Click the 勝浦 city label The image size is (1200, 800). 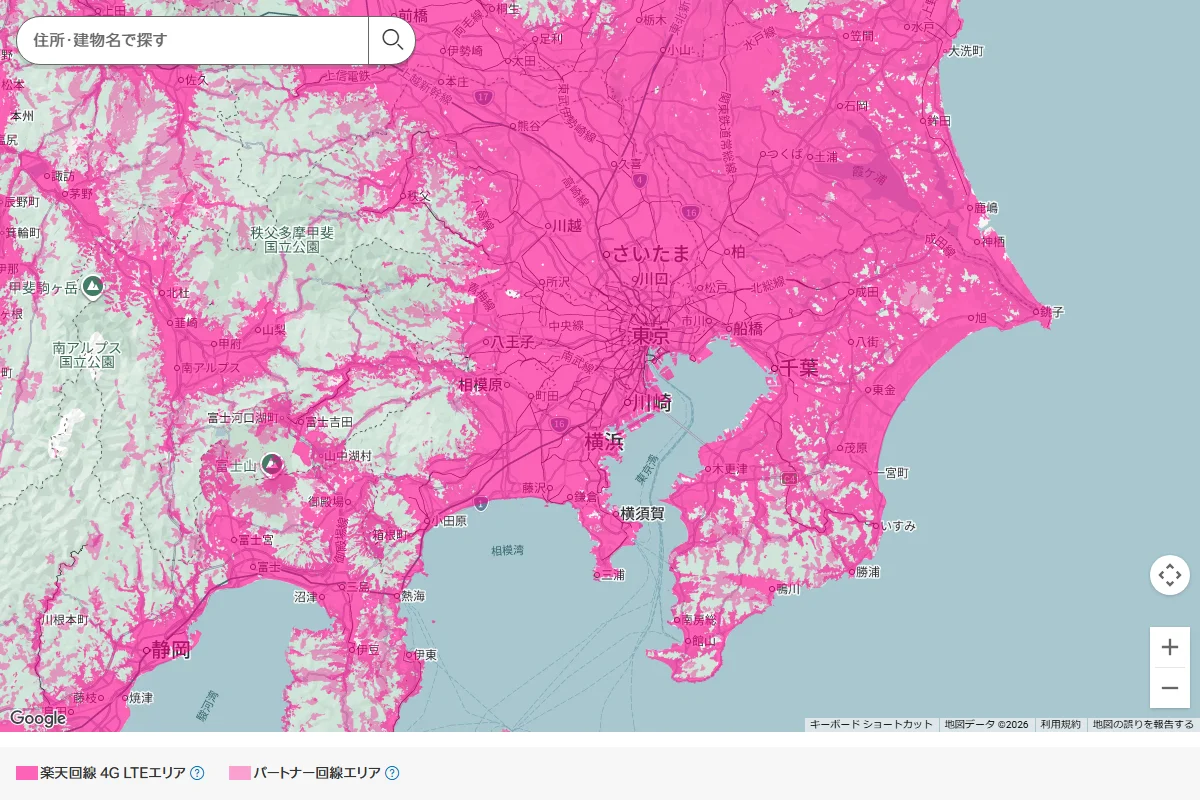tap(867, 572)
